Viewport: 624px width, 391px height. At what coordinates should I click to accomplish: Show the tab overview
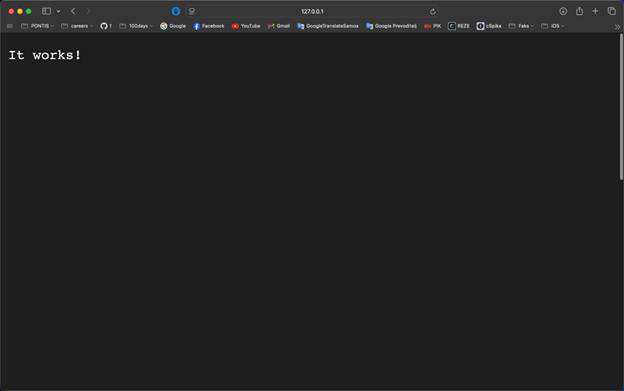(612, 11)
